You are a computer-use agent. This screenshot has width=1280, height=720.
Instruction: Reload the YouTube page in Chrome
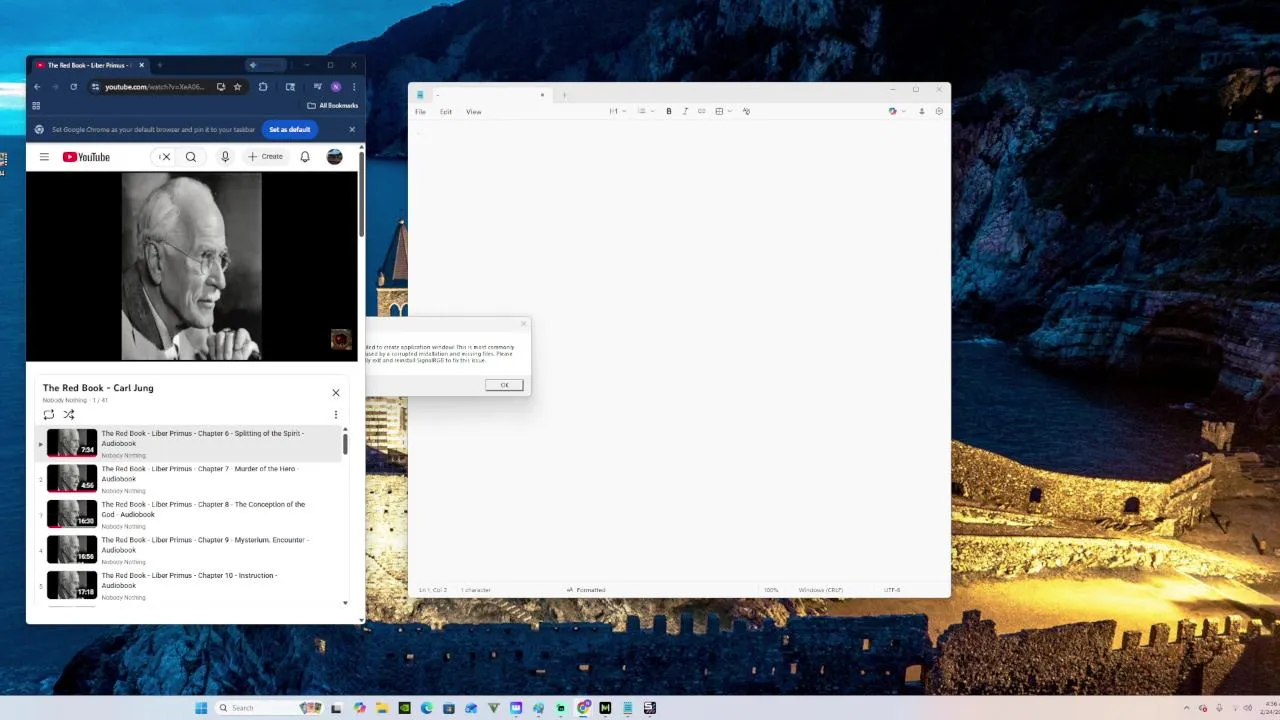coord(73,87)
